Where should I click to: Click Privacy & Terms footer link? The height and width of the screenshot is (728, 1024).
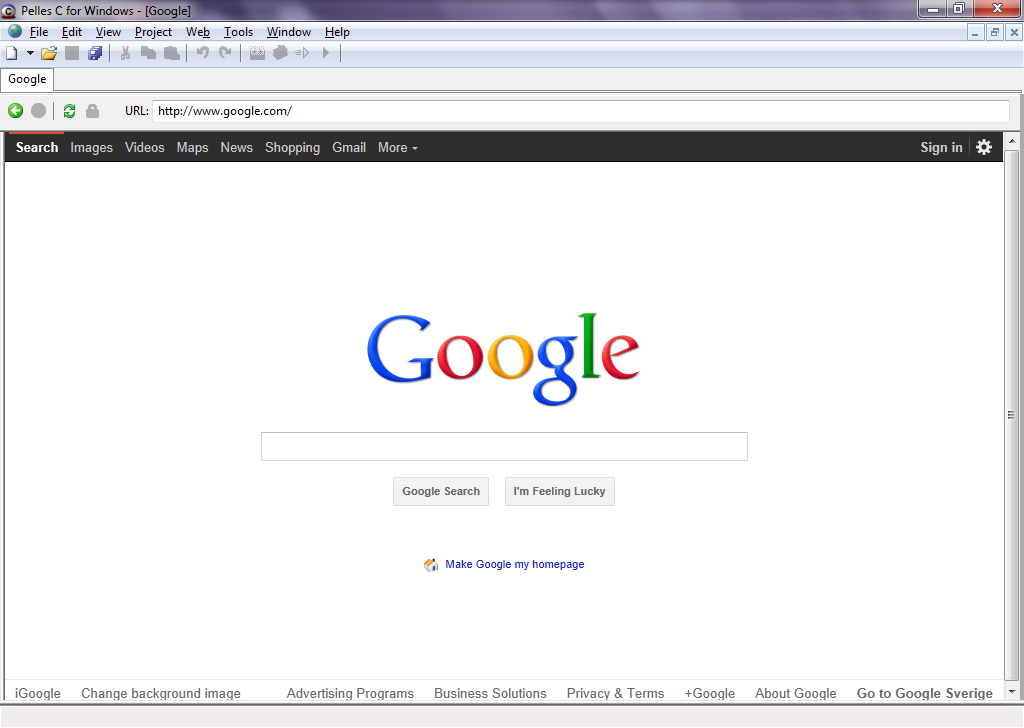point(615,693)
